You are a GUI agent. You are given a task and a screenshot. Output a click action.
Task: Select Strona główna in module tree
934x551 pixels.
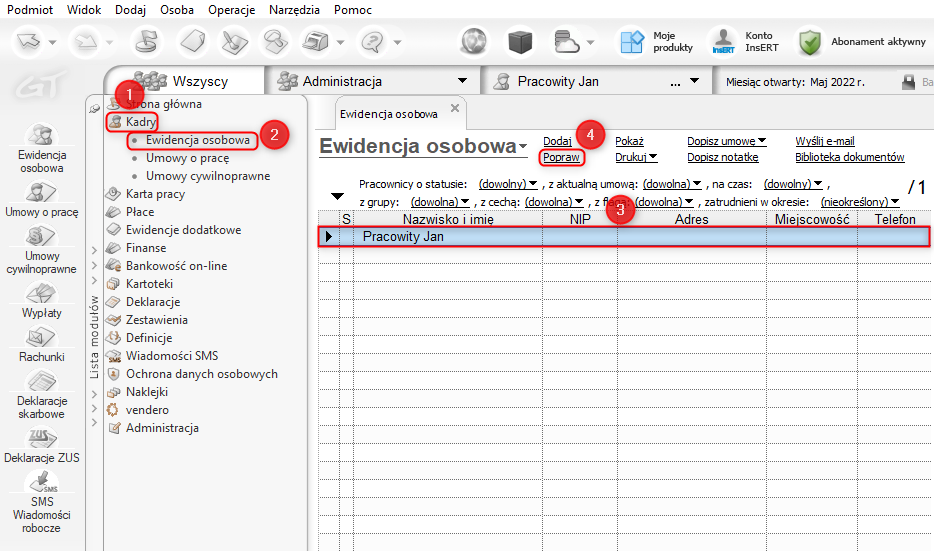pos(163,104)
